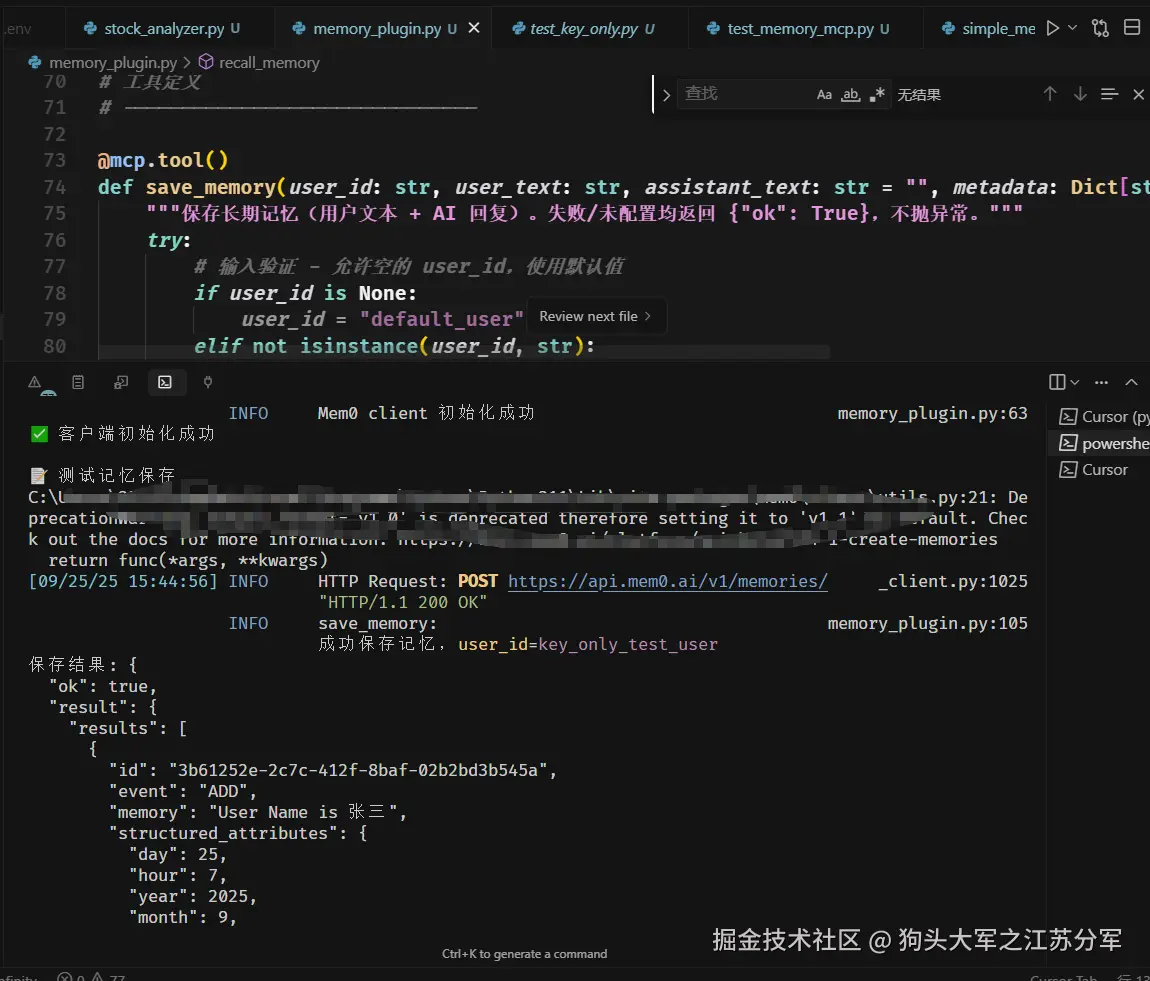Toggle match case (Aa) in find

[824, 95]
